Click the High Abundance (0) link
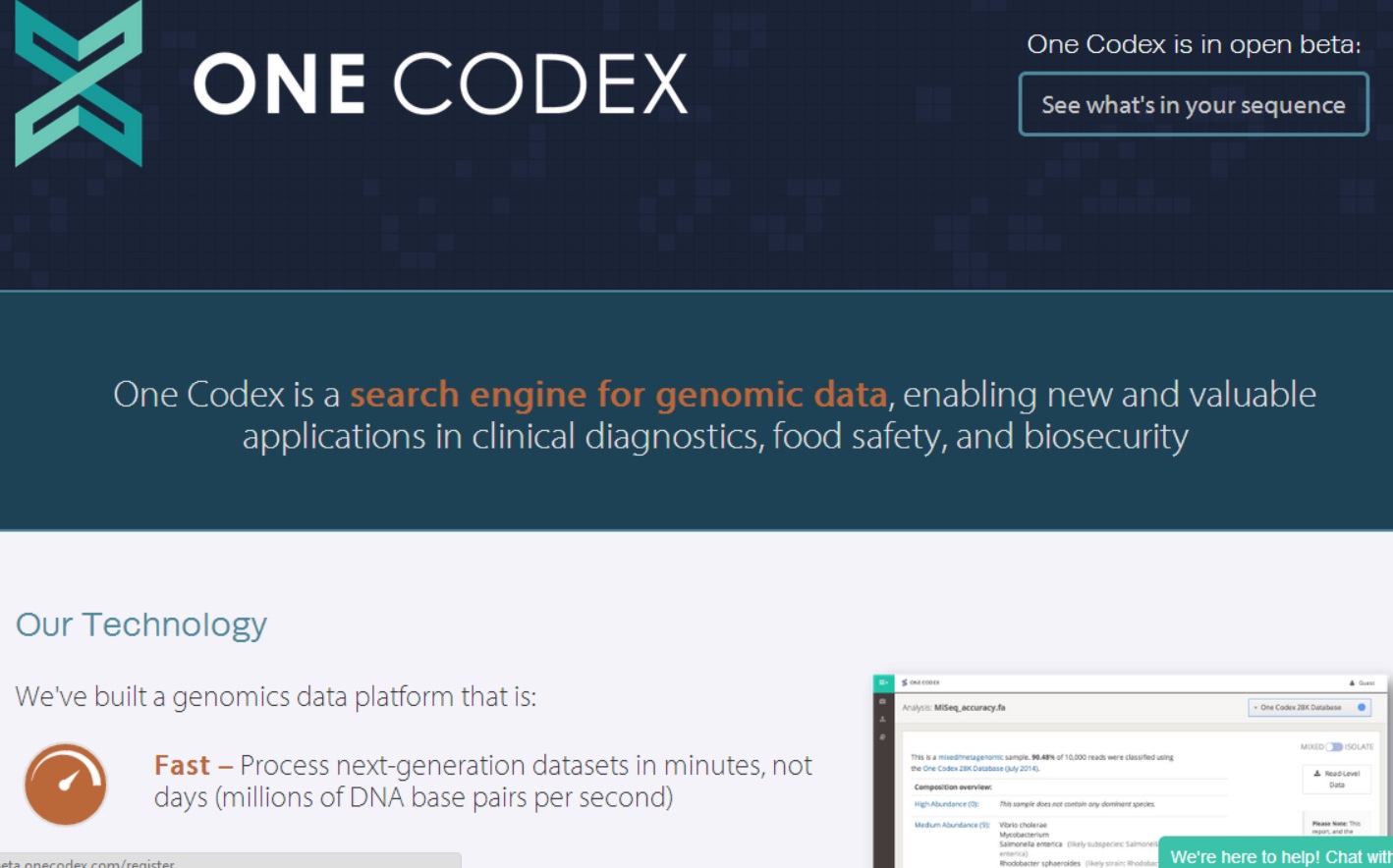This screenshot has width=1393, height=868. [x=946, y=804]
